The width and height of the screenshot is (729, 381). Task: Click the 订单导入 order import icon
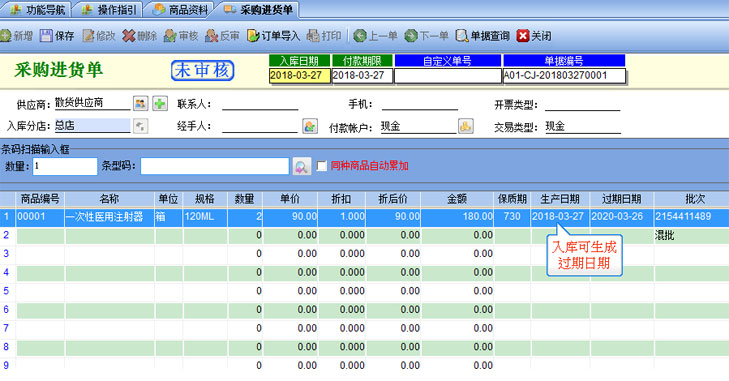pyautogui.click(x=253, y=36)
